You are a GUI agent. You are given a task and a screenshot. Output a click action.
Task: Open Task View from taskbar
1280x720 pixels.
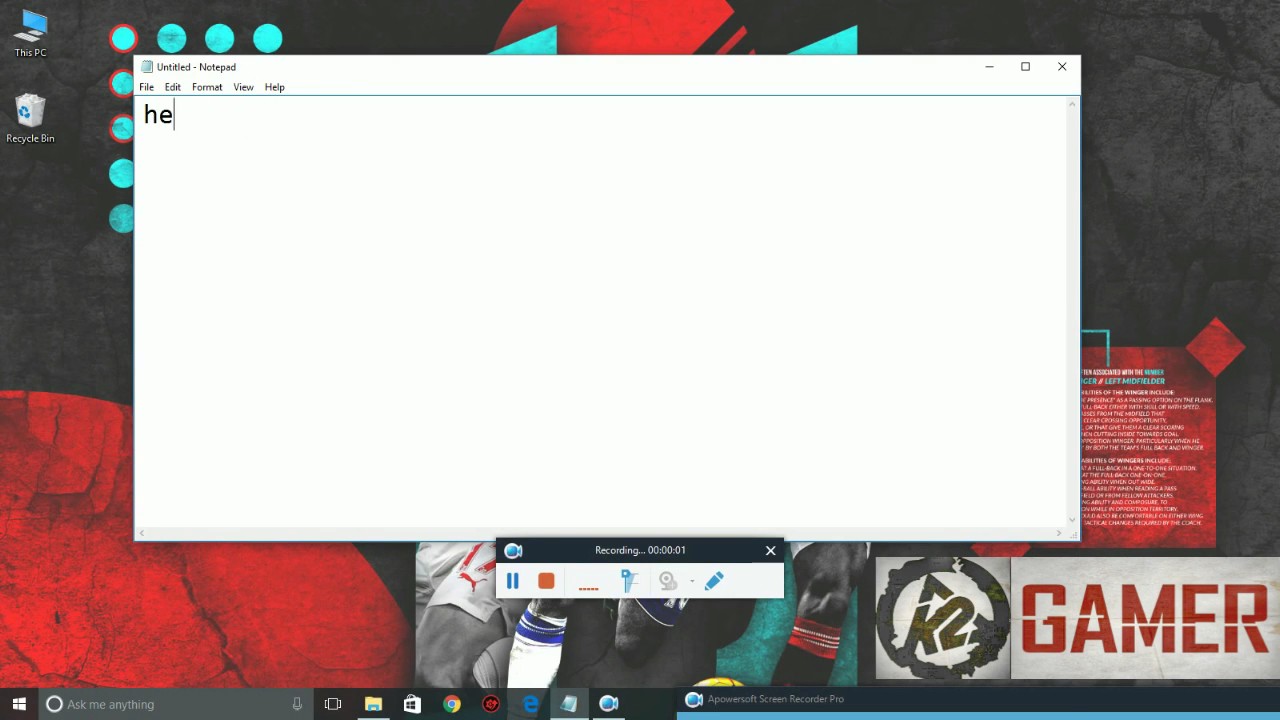point(333,704)
